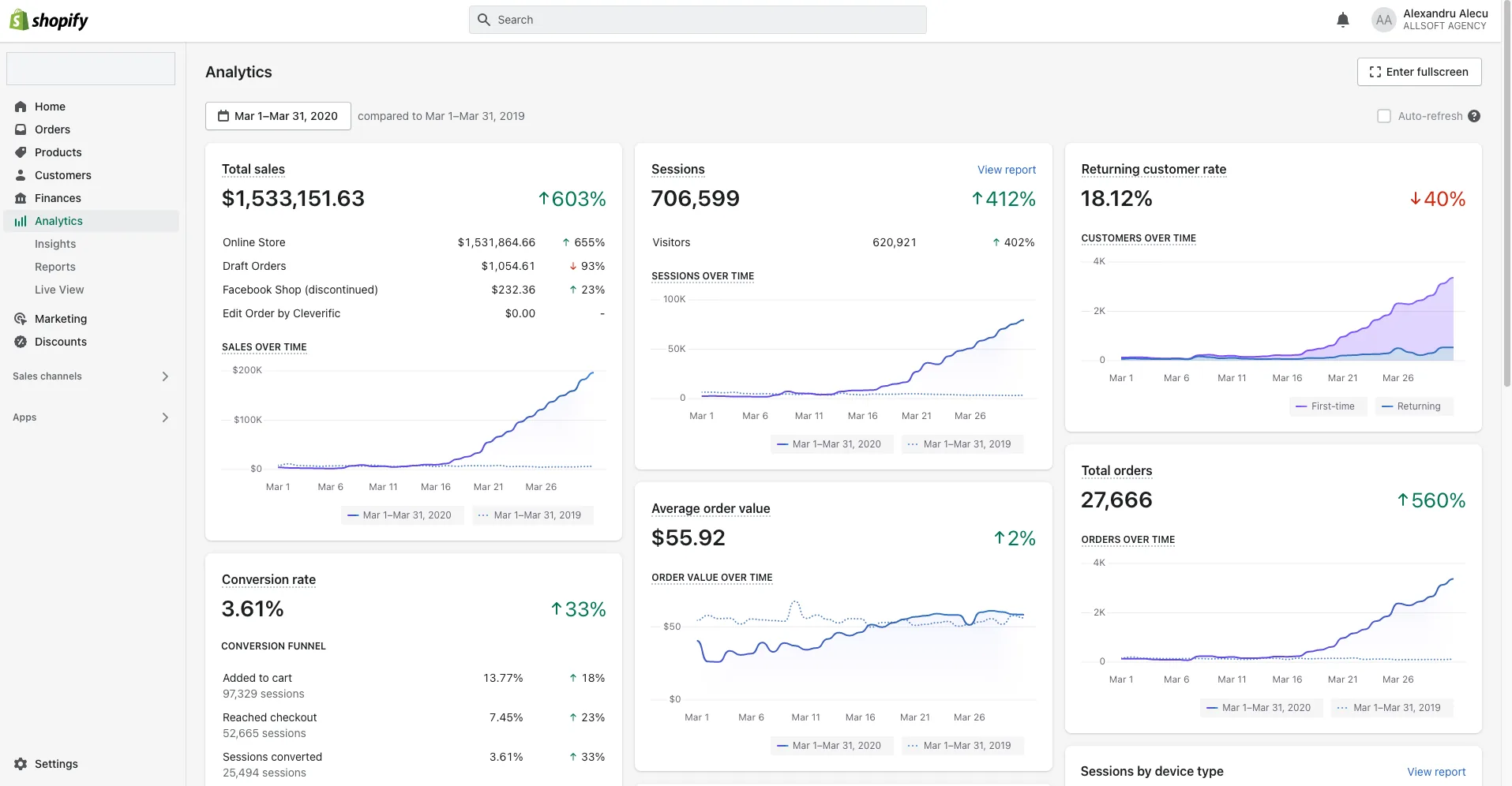Open Sessions View report link

1006,170
